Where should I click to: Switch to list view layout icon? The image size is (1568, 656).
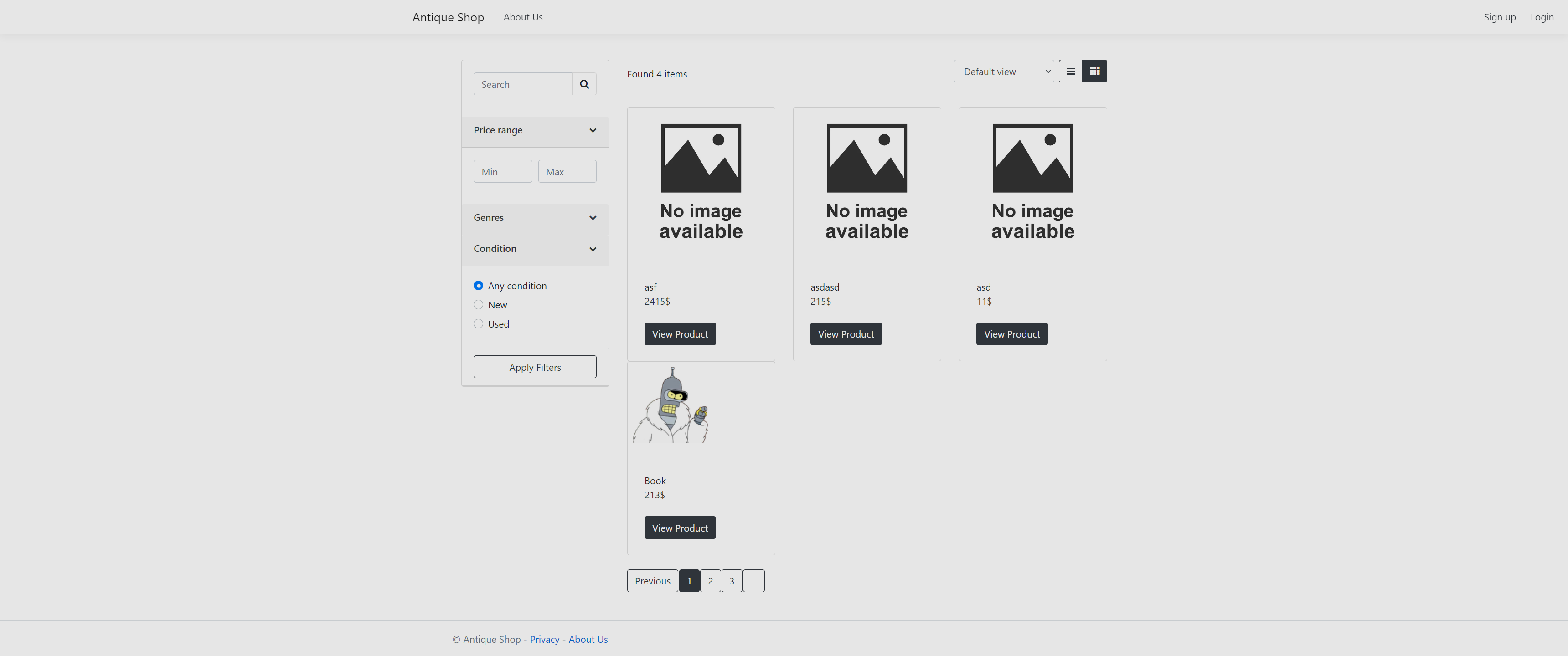(x=1070, y=71)
